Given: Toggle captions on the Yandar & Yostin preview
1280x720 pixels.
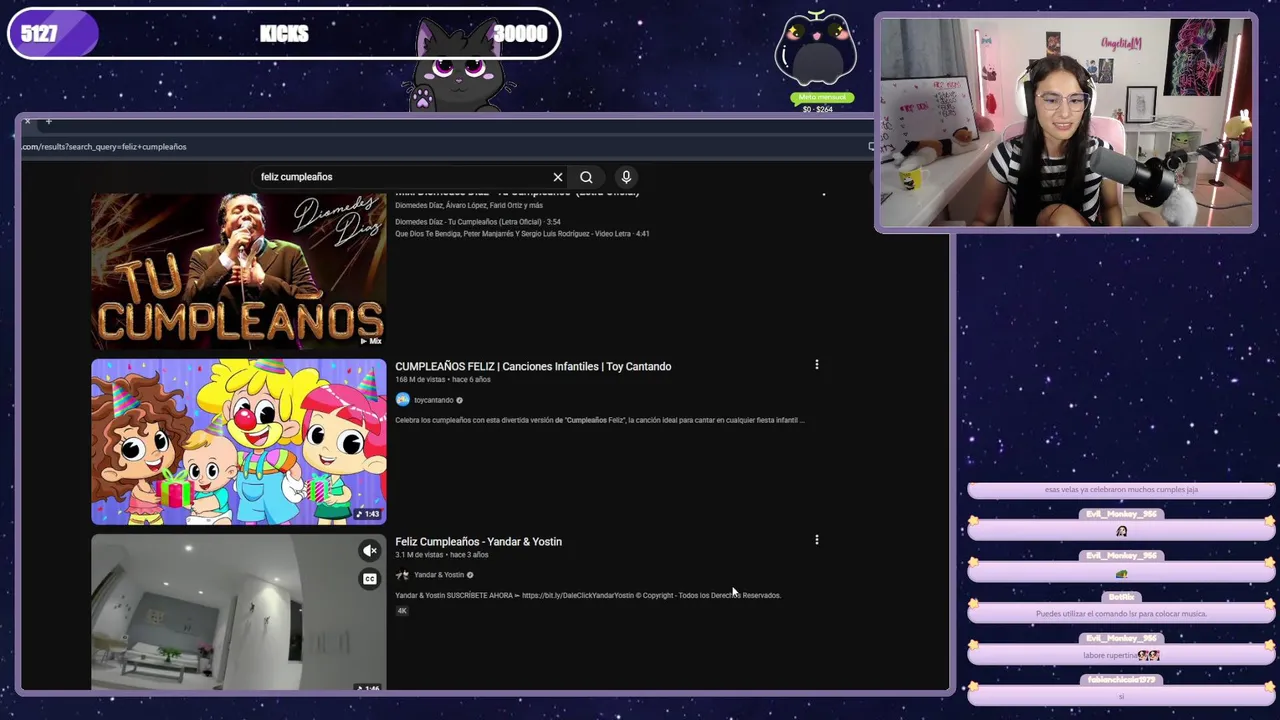Looking at the screenshot, I should pos(370,578).
